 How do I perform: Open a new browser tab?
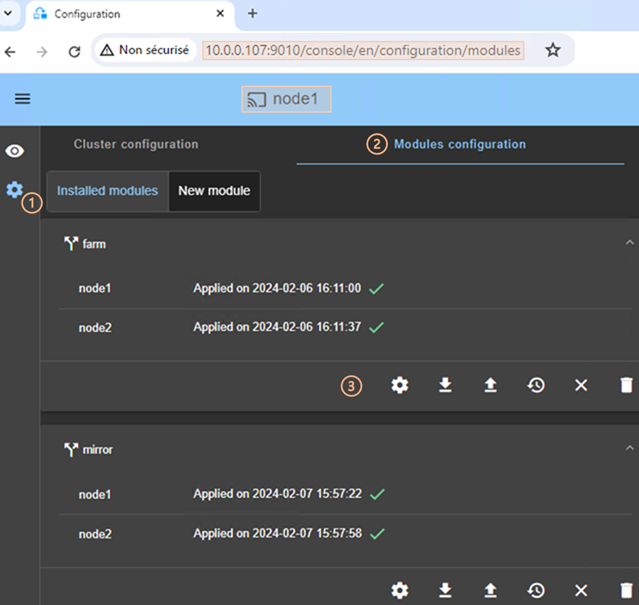[252, 14]
